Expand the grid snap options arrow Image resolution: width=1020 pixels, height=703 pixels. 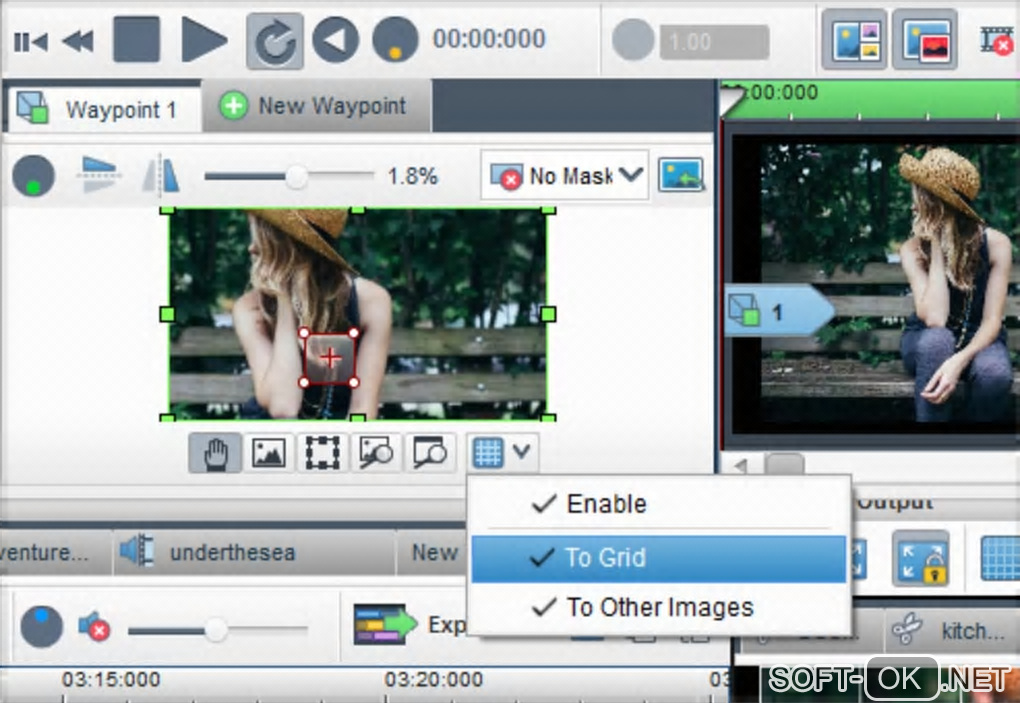(x=522, y=451)
